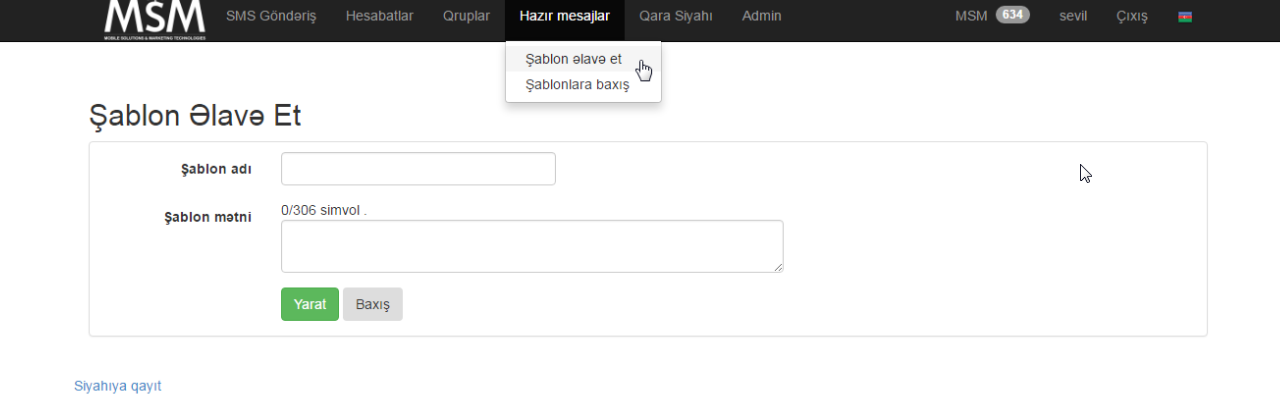The width and height of the screenshot is (1280, 418).
Task: Click the MSM account label
Action: click(x=971, y=16)
